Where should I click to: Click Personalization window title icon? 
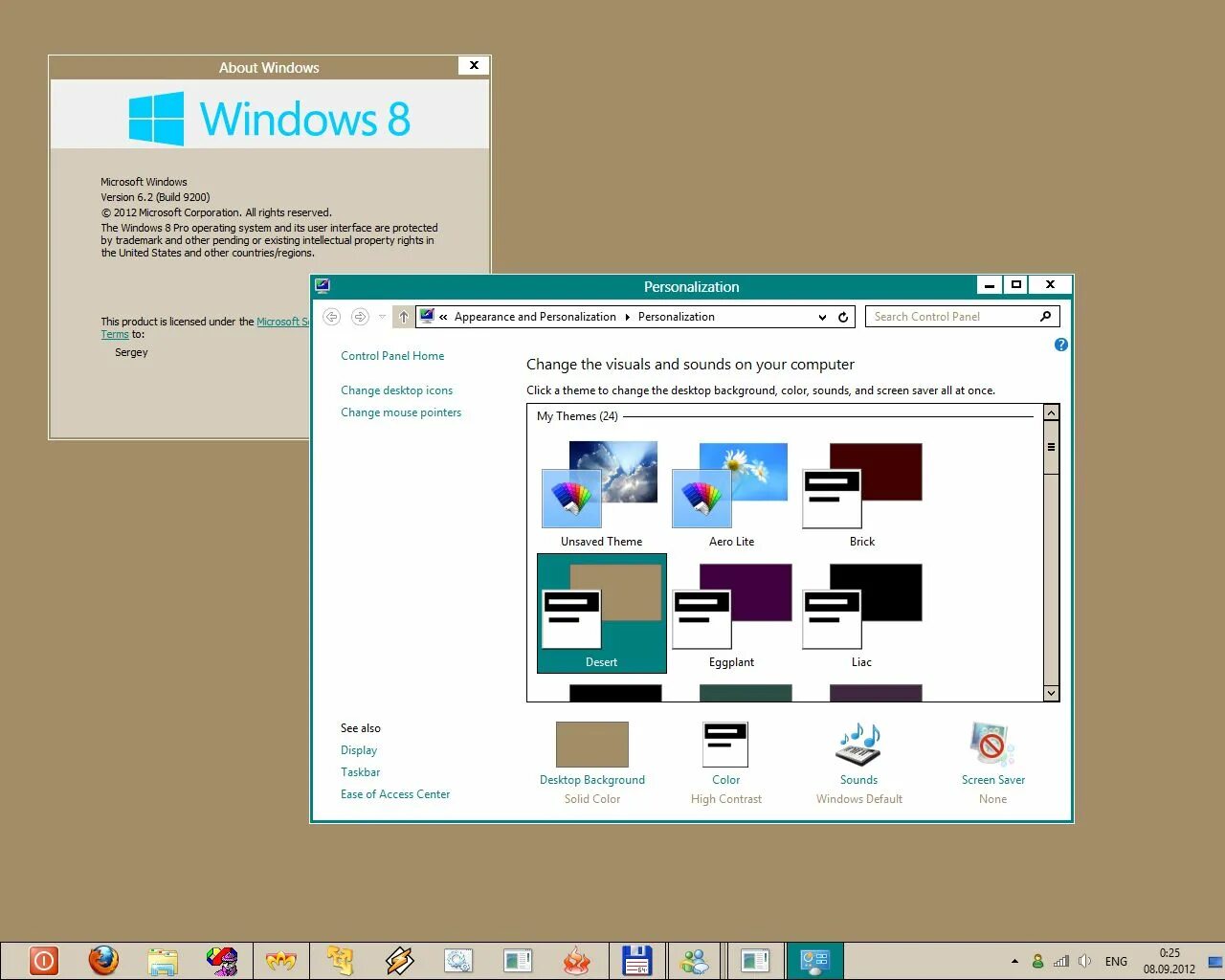coord(323,285)
